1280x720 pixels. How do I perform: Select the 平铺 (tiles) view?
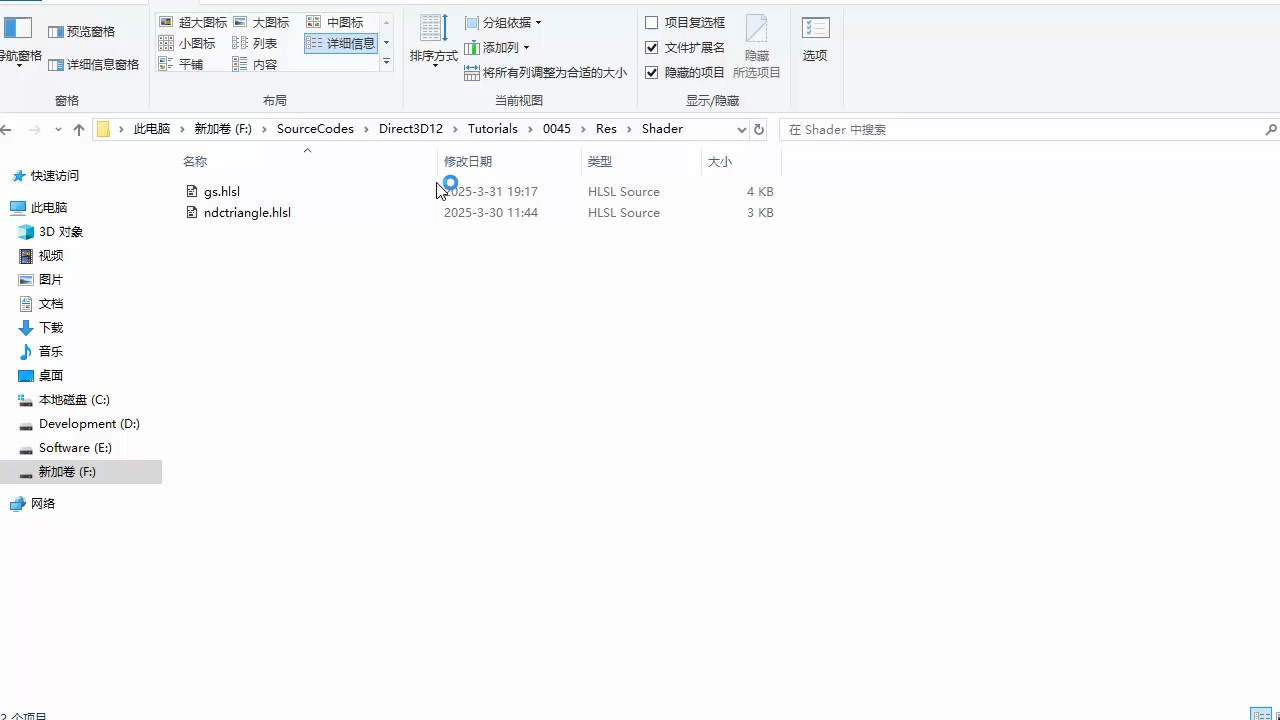[190, 63]
